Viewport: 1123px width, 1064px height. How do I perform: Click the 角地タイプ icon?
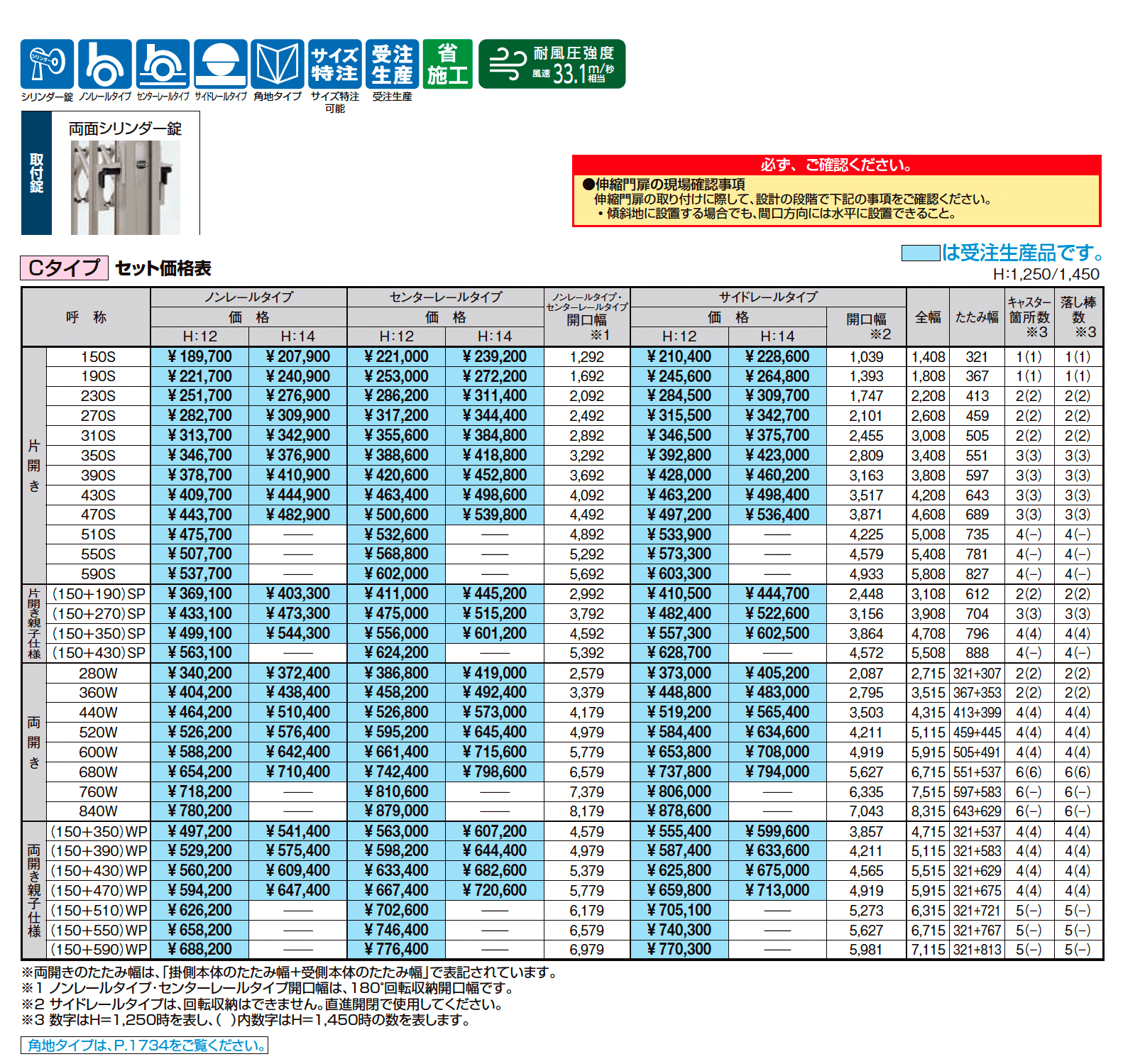click(x=278, y=64)
